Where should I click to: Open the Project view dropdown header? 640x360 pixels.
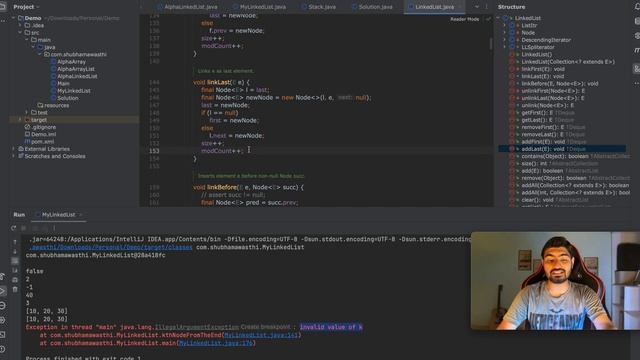click(x=27, y=7)
